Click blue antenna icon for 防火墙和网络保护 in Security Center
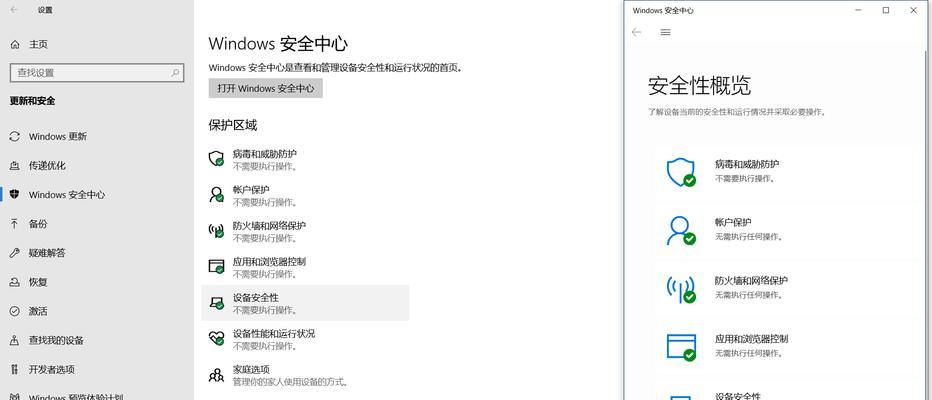The height and width of the screenshot is (400, 932). tap(681, 288)
